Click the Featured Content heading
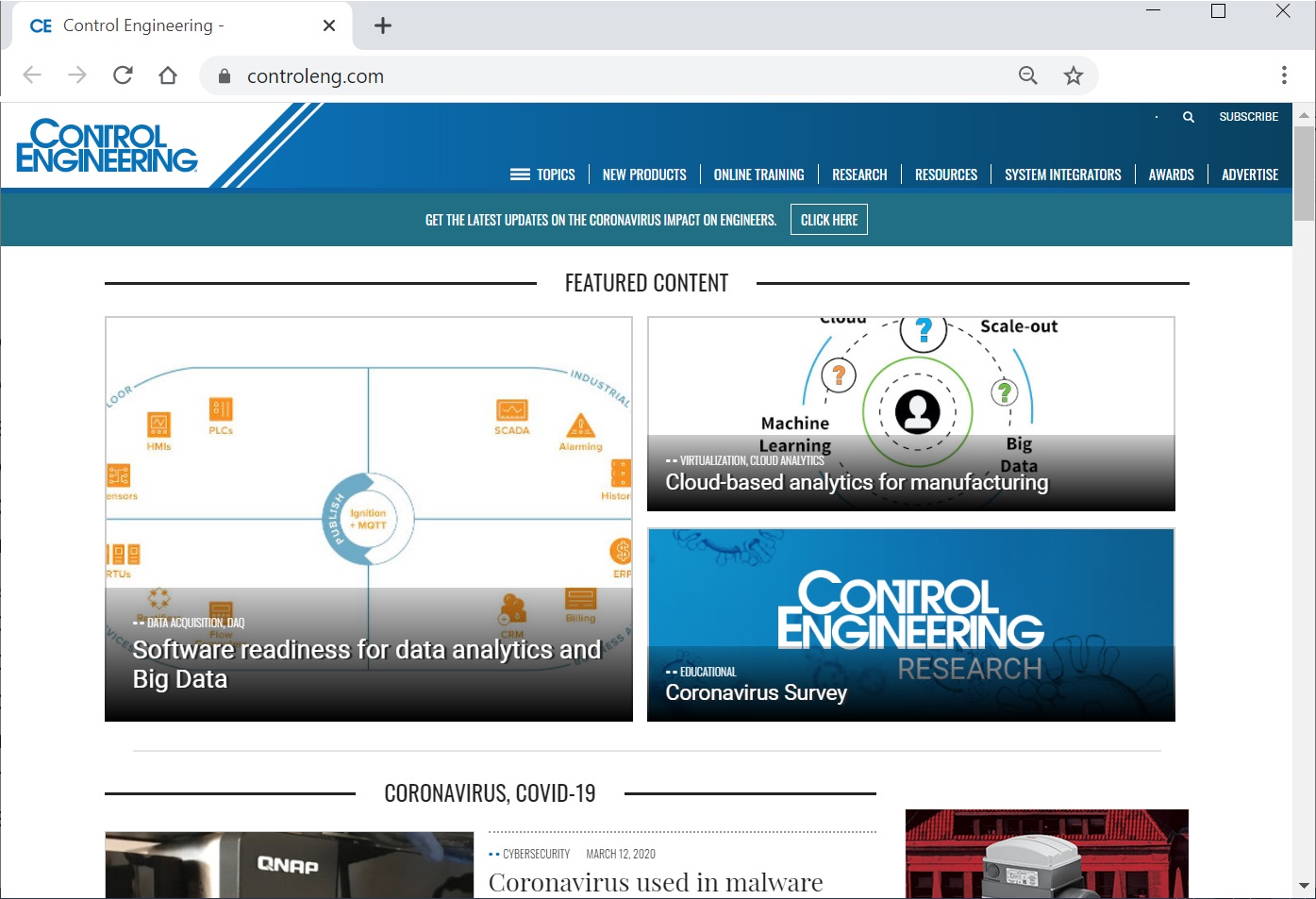This screenshot has width=1316, height=899. point(646,283)
